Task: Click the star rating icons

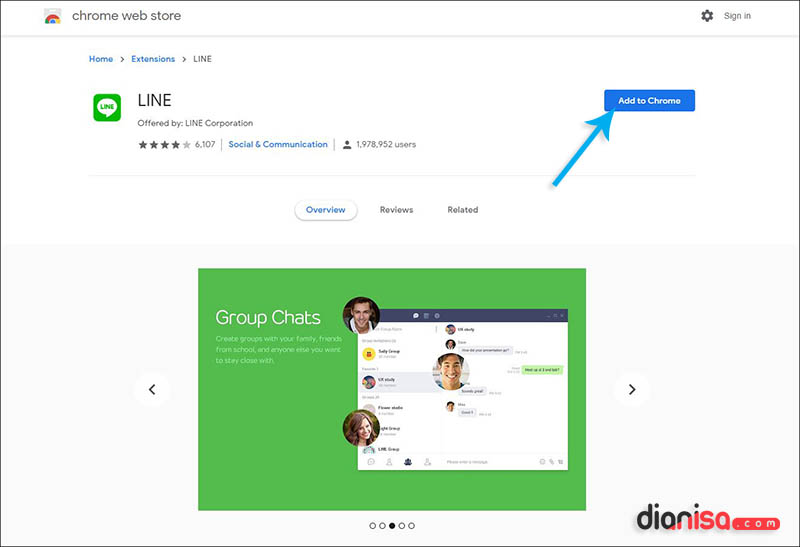Action: click(x=164, y=145)
